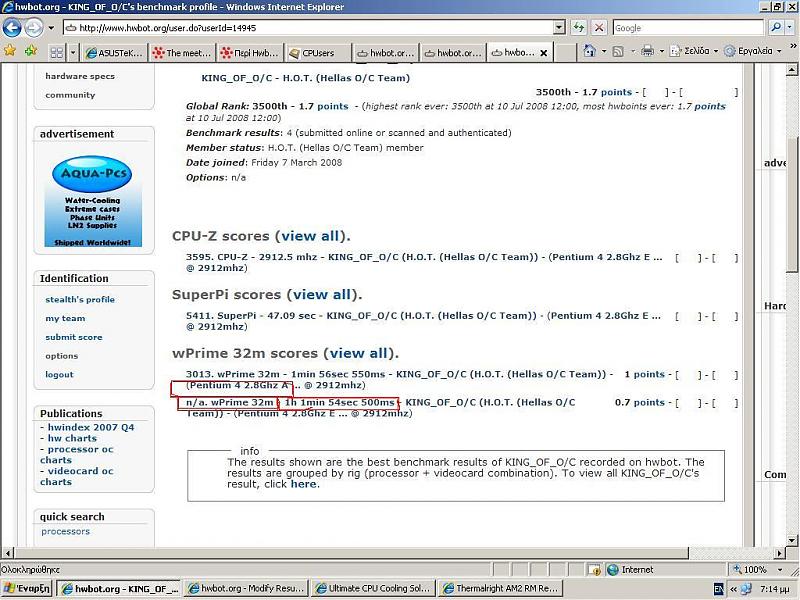View all wPrime 32m scores
The width and height of the screenshot is (800, 600).
tap(359, 354)
